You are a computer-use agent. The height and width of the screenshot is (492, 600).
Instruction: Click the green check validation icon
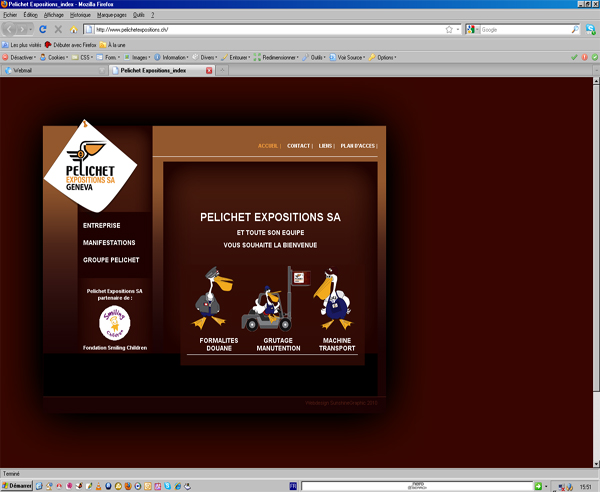pos(574,57)
